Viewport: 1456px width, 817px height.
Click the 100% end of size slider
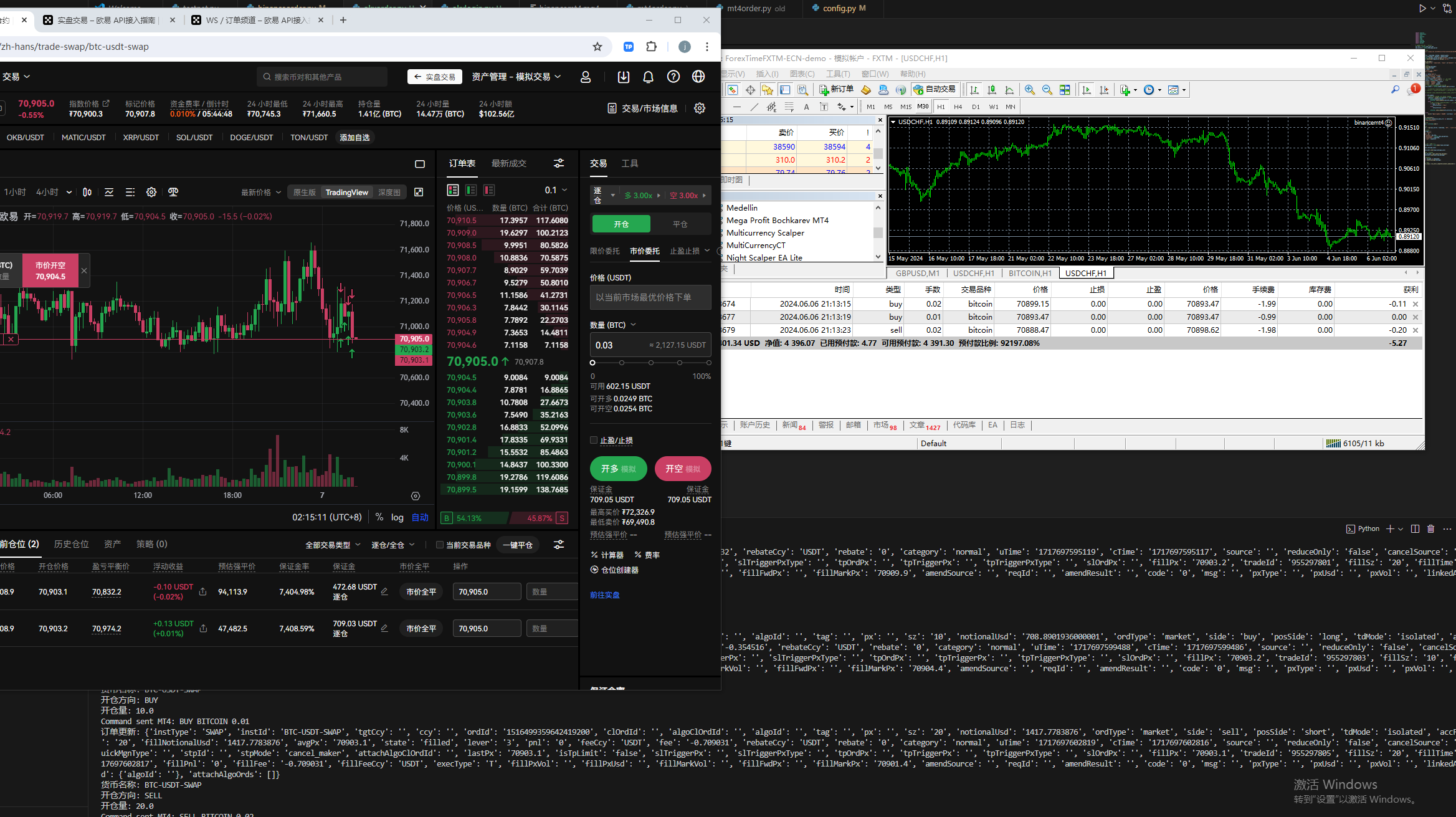click(708, 363)
